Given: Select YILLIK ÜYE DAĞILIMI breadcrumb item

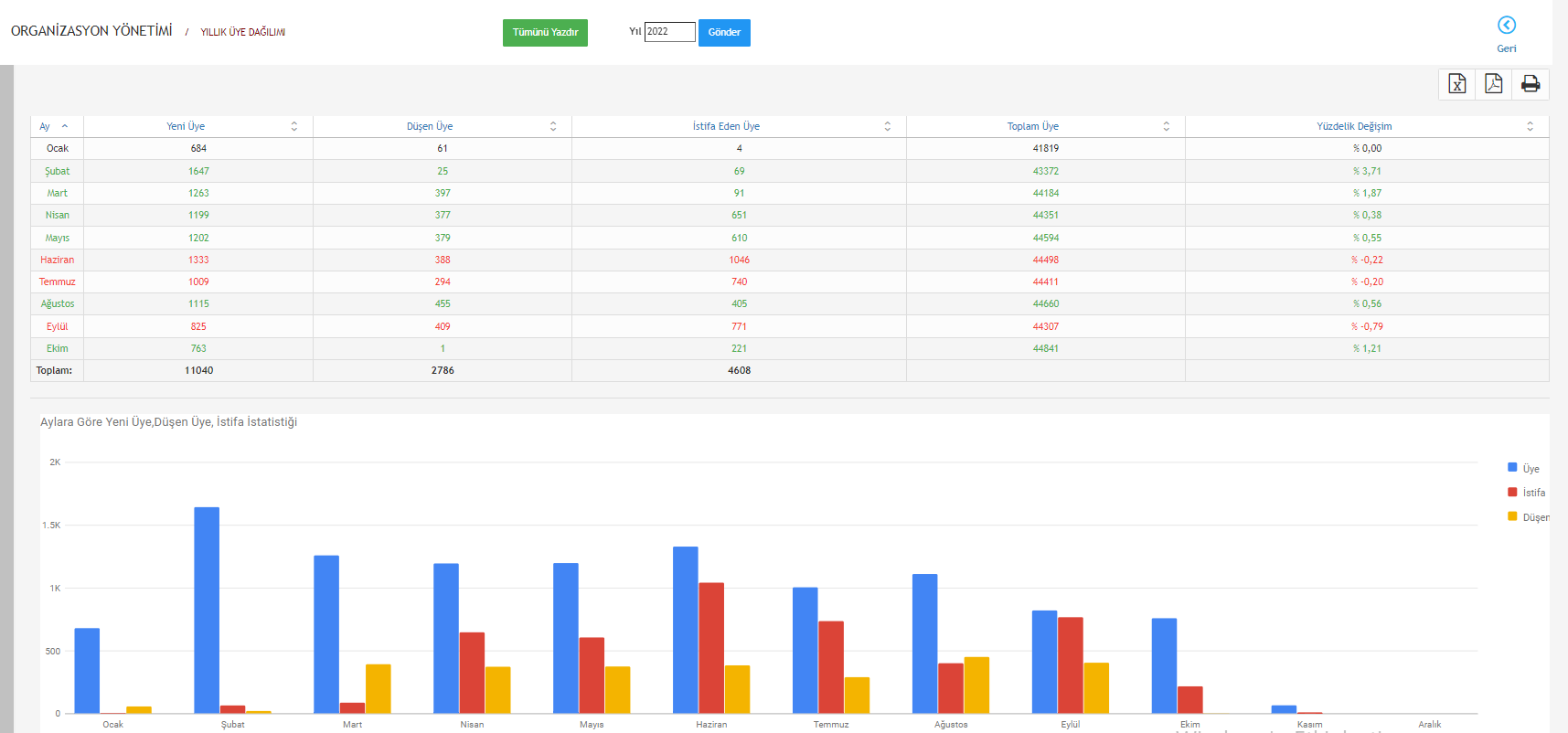Looking at the screenshot, I should pyautogui.click(x=242, y=32).
